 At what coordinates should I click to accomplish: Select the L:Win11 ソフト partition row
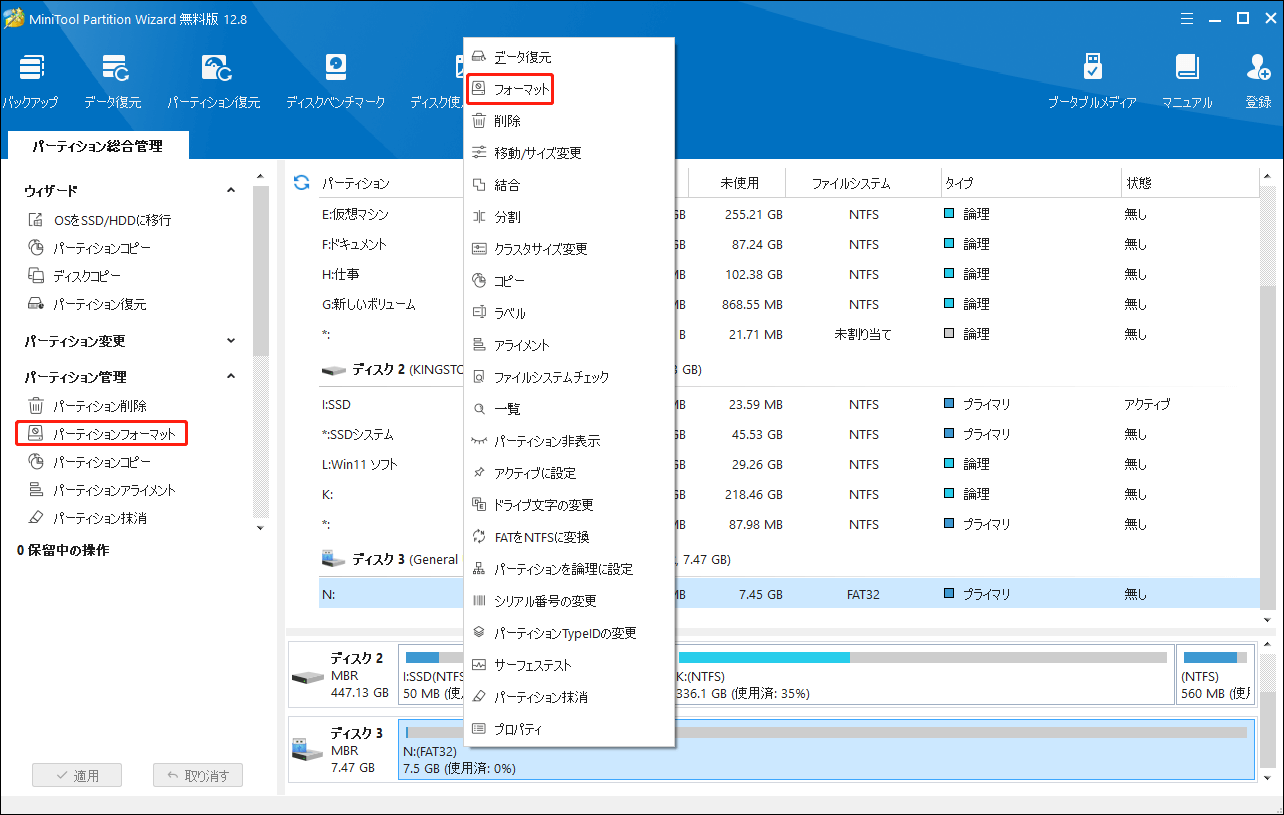788,464
